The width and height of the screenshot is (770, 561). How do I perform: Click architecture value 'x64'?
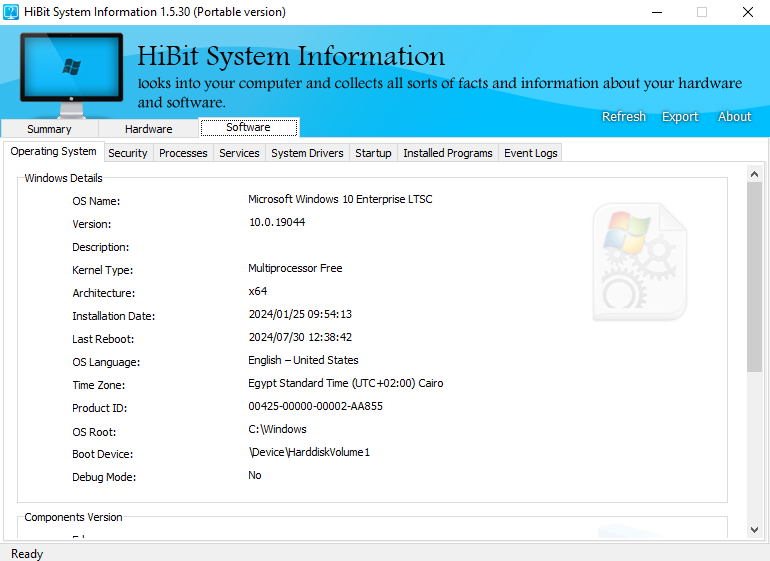coord(258,291)
